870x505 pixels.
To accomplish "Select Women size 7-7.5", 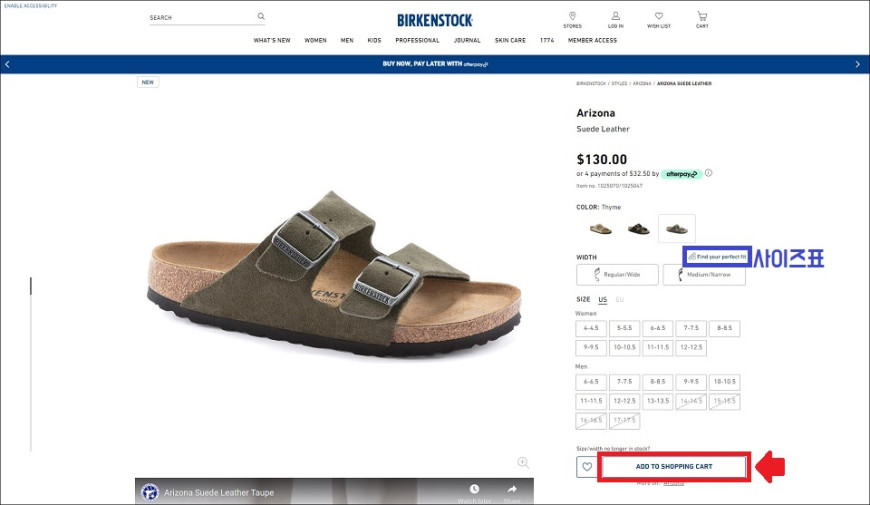I will (x=691, y=329).
